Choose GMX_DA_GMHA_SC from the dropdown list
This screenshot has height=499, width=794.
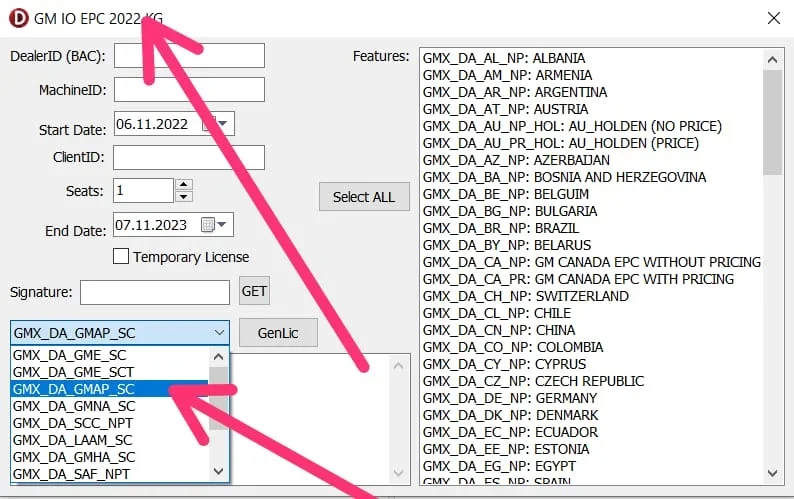coord(109,457)
